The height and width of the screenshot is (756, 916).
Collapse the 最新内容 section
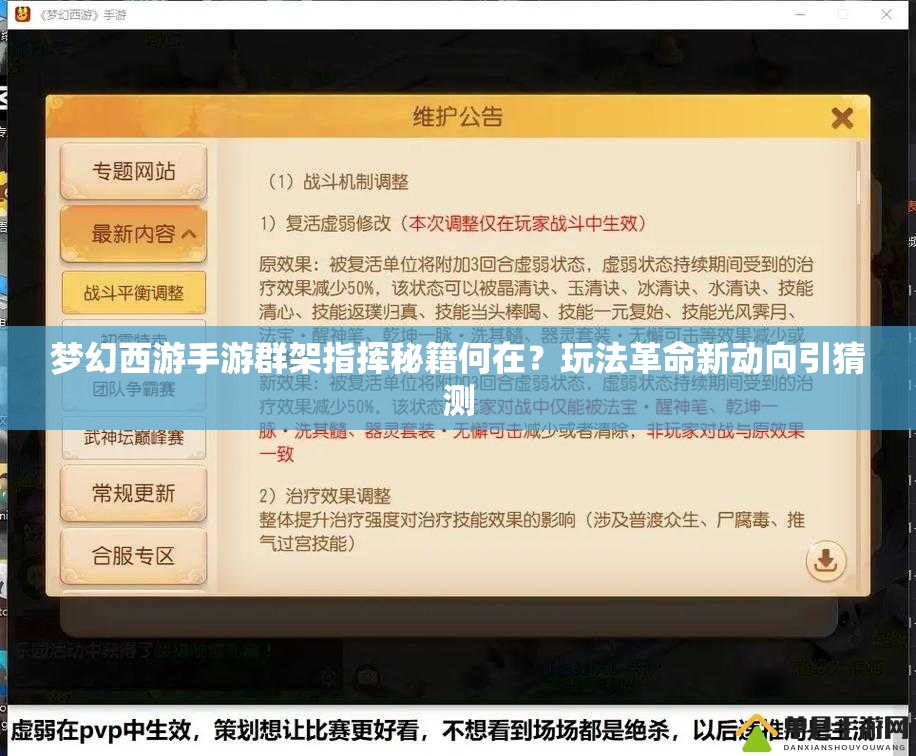click(133, 234)
